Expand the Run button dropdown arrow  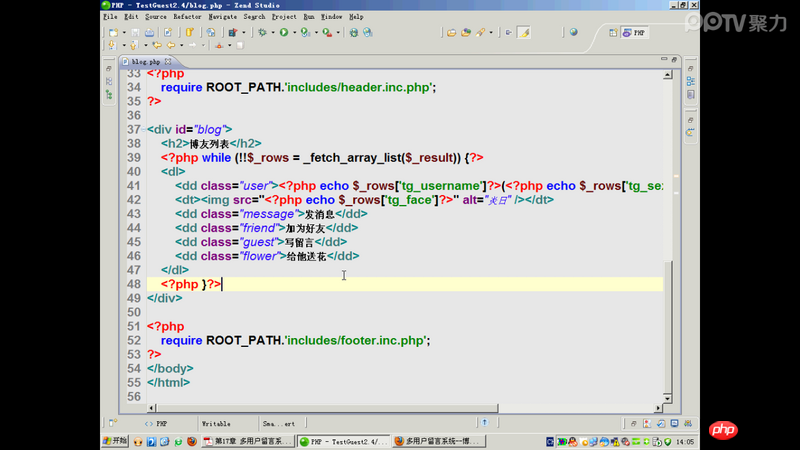(293, 32)
